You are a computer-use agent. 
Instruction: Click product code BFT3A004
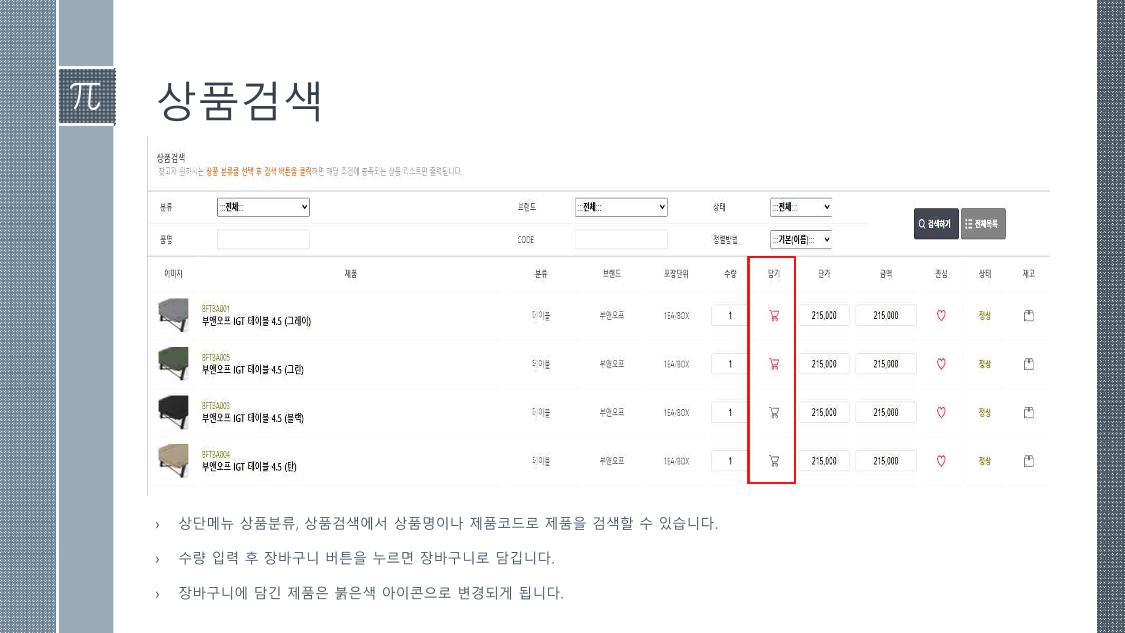coord(215,454)
